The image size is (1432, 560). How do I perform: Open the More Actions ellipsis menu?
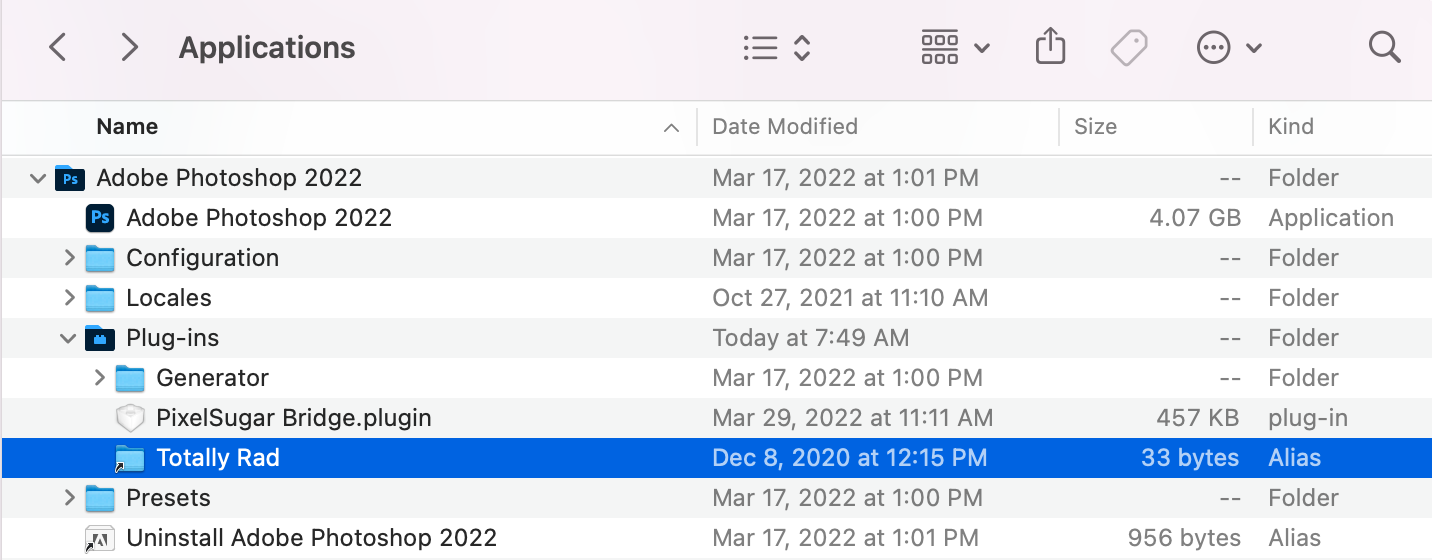click(1229, 47)
